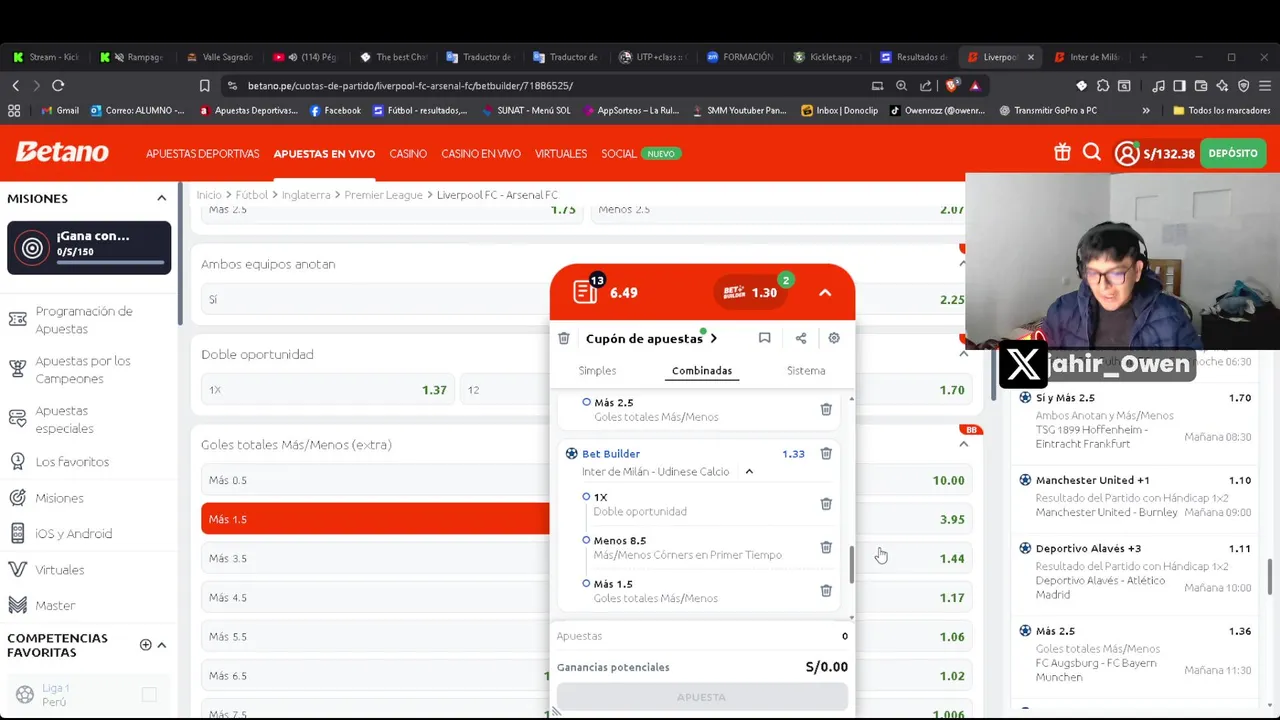Open Brave Shields icon
1280x720 pixels.
[952, 86]
